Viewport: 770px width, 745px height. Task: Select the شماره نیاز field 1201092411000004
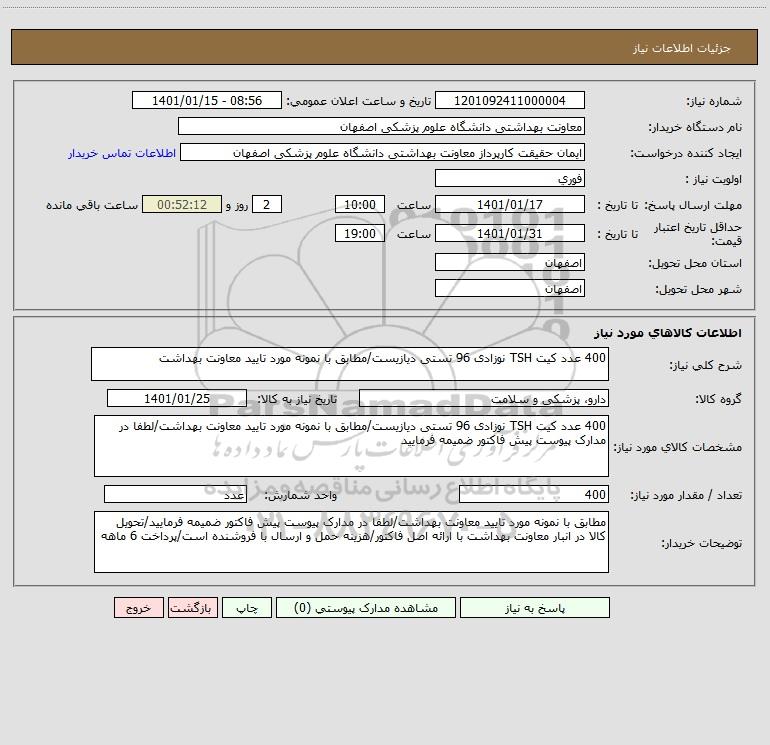tap(510, 101)
